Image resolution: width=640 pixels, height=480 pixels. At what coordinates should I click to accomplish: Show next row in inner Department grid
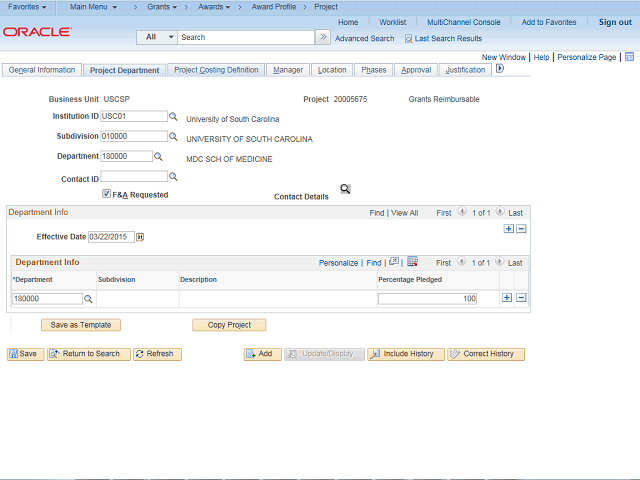point(500,262)
